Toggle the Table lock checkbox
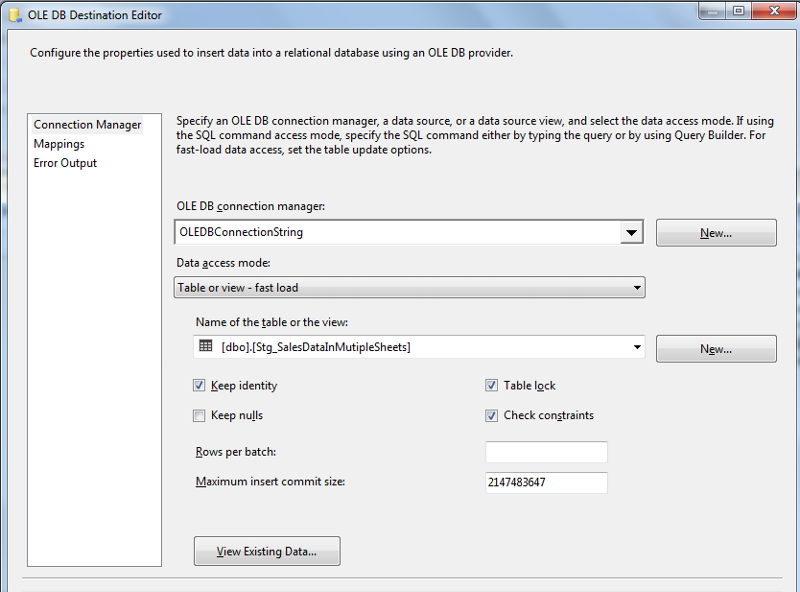The width and height of the screenshot is (800, 592). click(491, 385)
